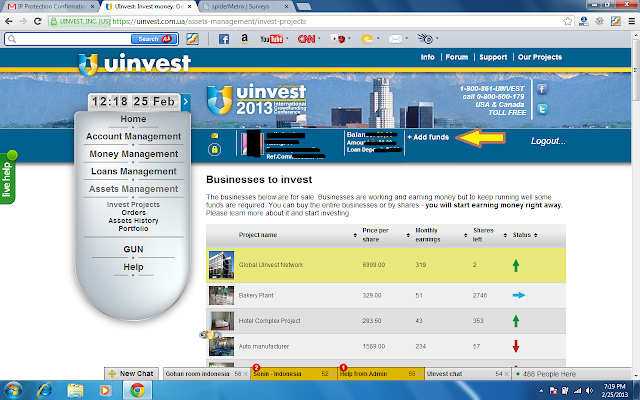Viewport: 640px width, 400px height.
Task: Open the Global Uinvest Network project thumbnail
Action: 221,265
